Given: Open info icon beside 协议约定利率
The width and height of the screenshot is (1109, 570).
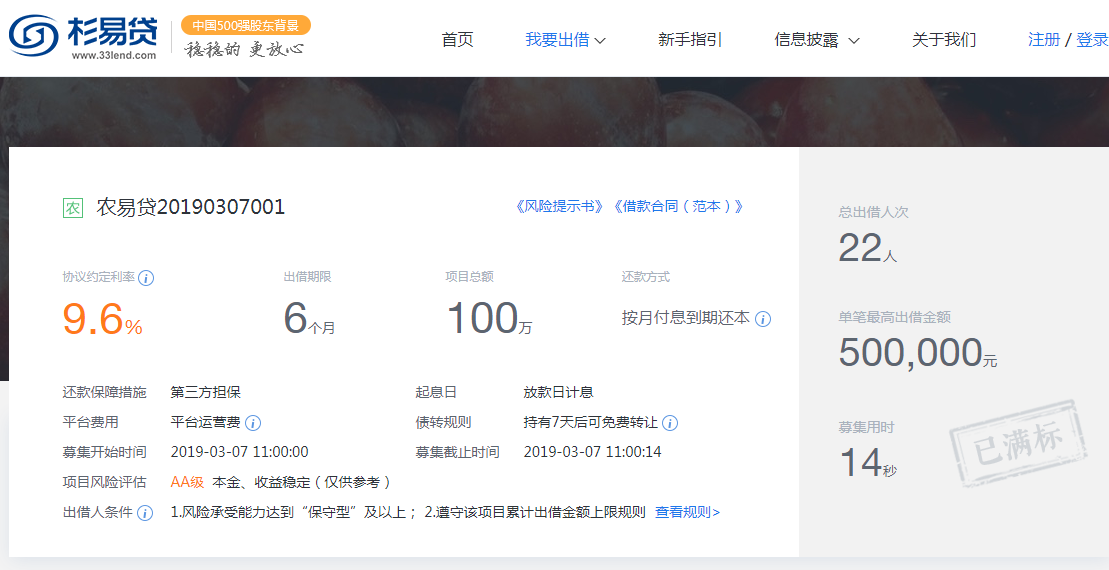Looking at the screenshot, I should click(x=146, y=278).
